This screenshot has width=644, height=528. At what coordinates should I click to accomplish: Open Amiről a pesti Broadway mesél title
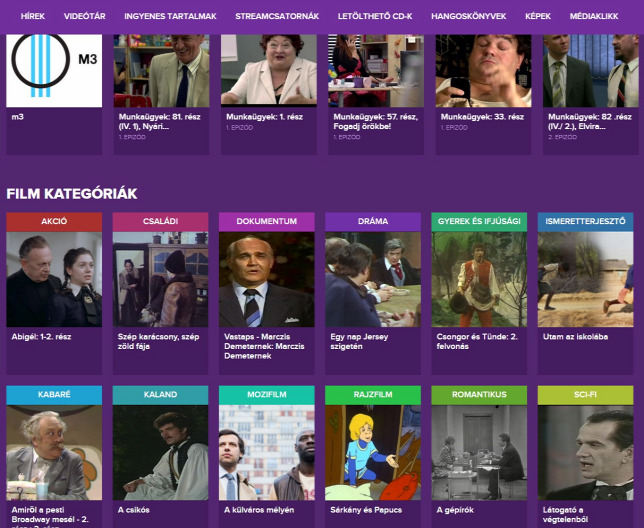(x=50, y=517)
